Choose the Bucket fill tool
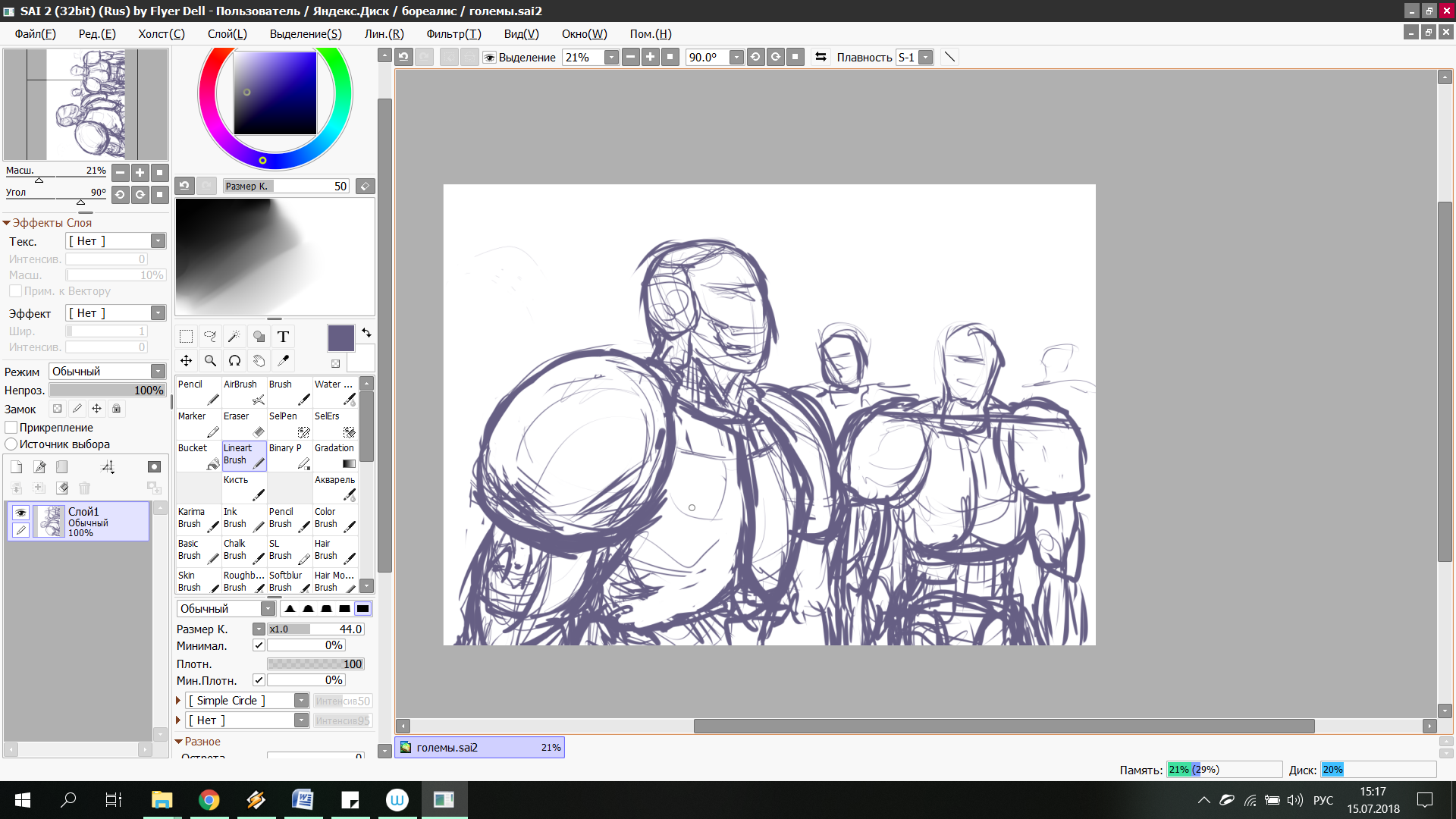This screenshot has height=819, width=1456. point(198,457)
